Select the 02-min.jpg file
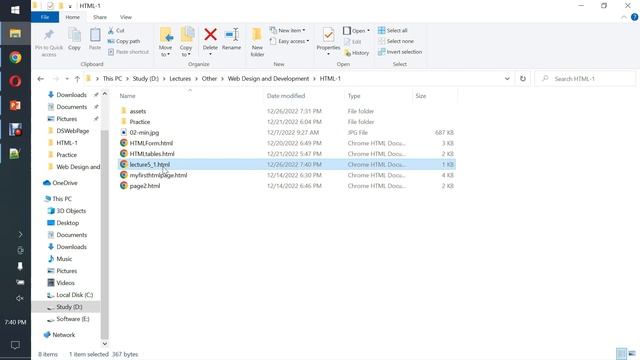640x360 pixels. [144, 132]
